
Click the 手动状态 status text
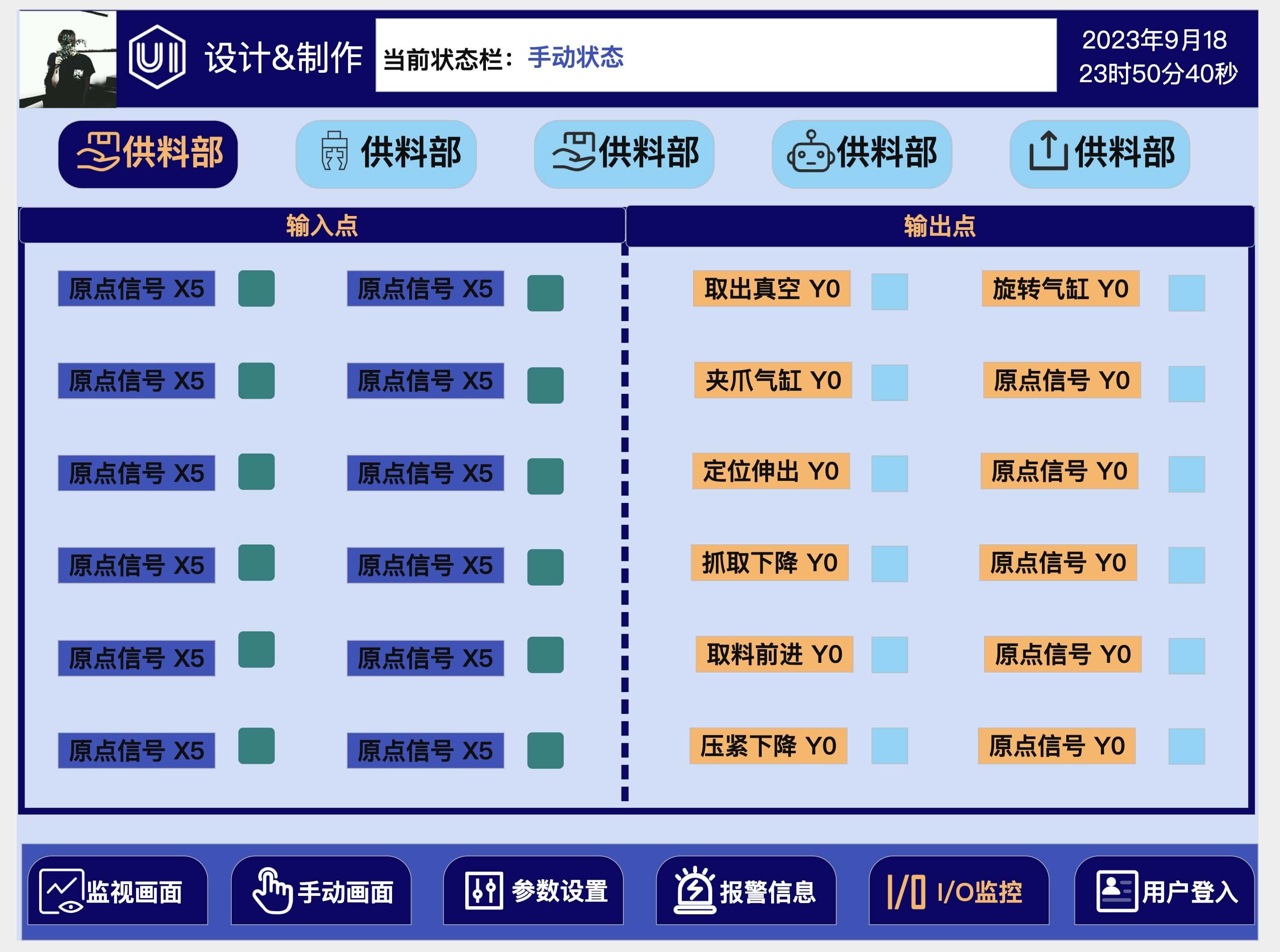coord(575,57)
